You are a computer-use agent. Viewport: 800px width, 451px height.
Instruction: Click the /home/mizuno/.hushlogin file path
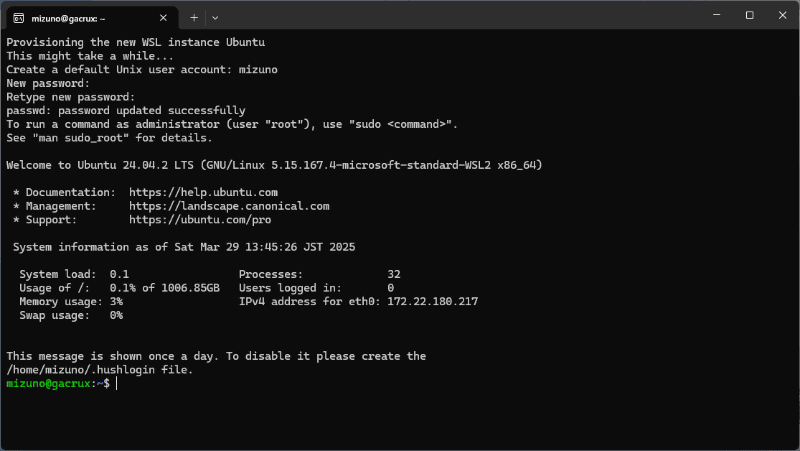tap(99, 370)
